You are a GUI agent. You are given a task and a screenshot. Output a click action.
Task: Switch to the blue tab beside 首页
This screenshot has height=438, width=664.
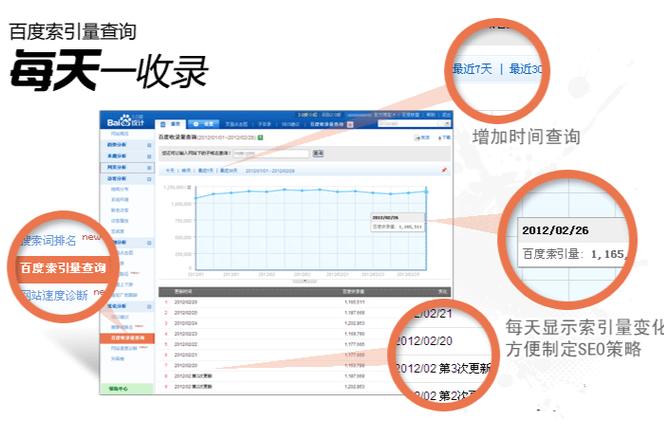click(x=203, y=124)
